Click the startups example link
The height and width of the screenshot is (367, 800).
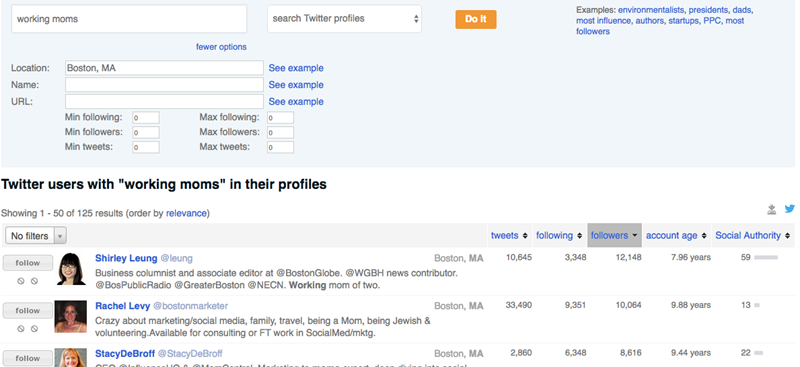coord(684,21)
